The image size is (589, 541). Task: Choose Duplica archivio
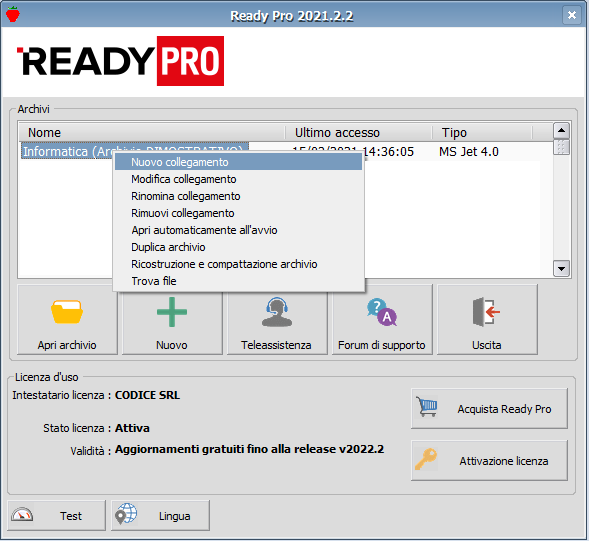tap(239, 247)
